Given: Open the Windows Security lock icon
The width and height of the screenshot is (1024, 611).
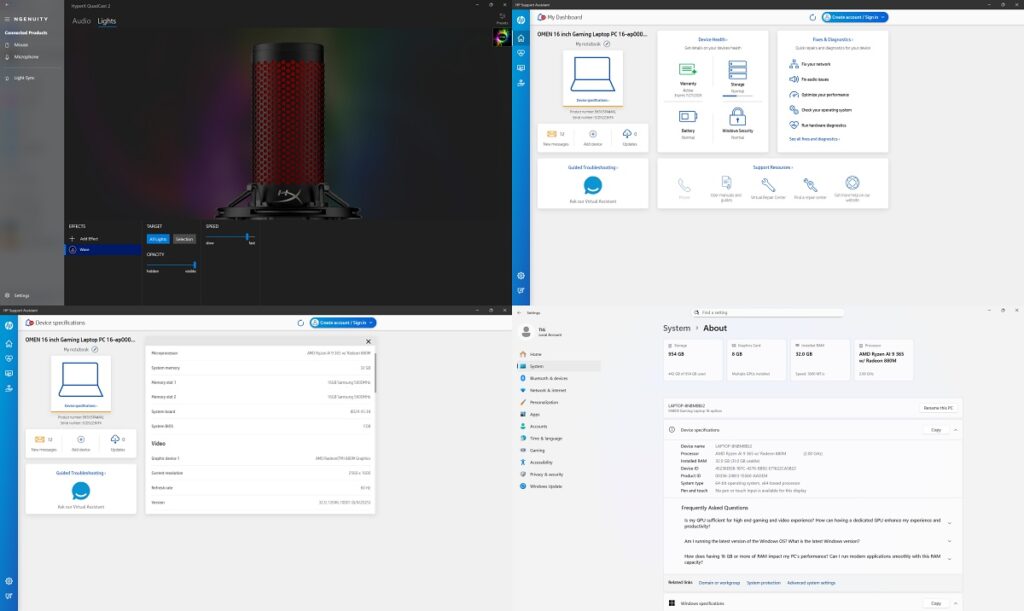Looking at the screenshot, I should [x=737, y=117].
